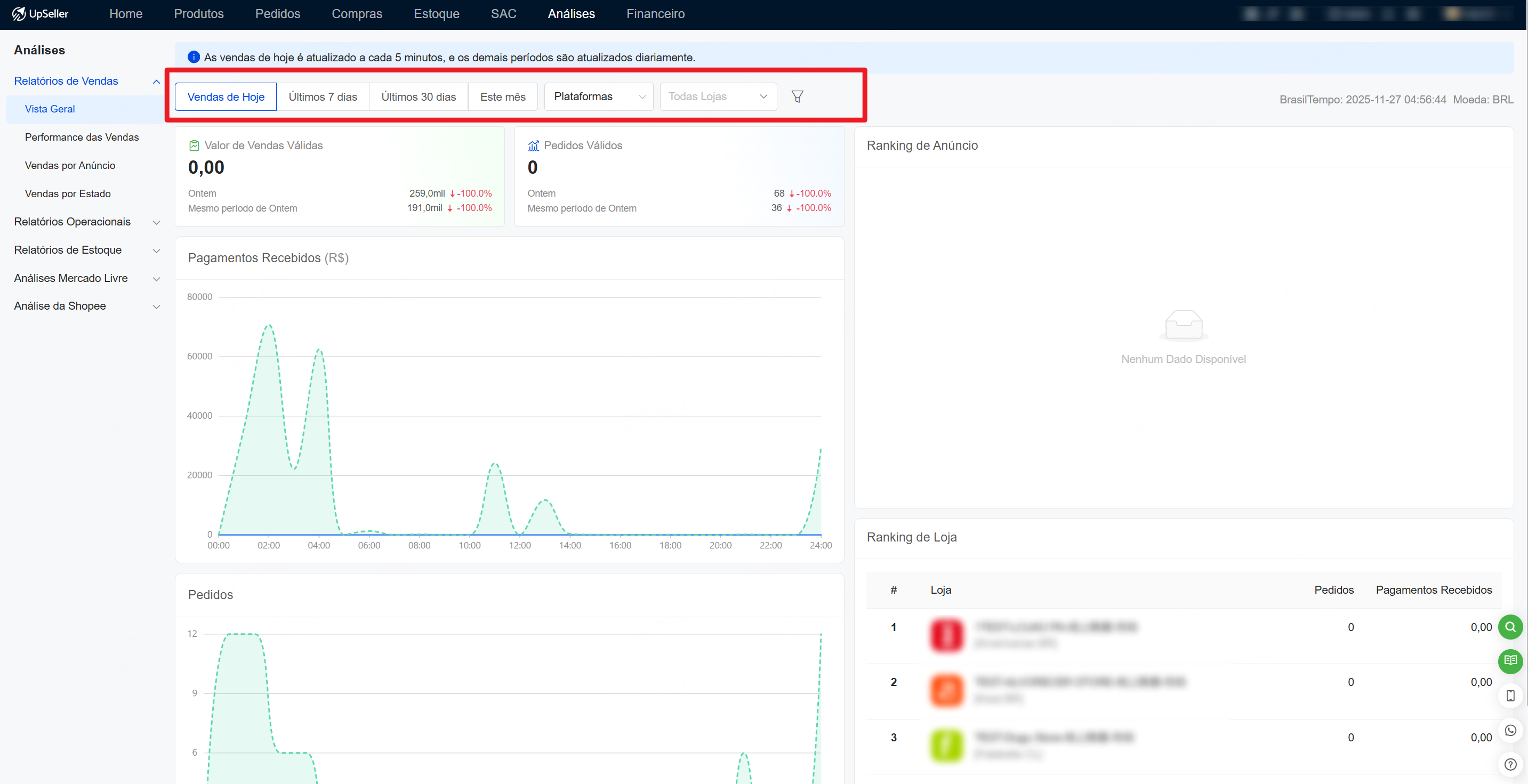
Task: Open the WhatsApp chat icon
Action: pos(1510,730)
